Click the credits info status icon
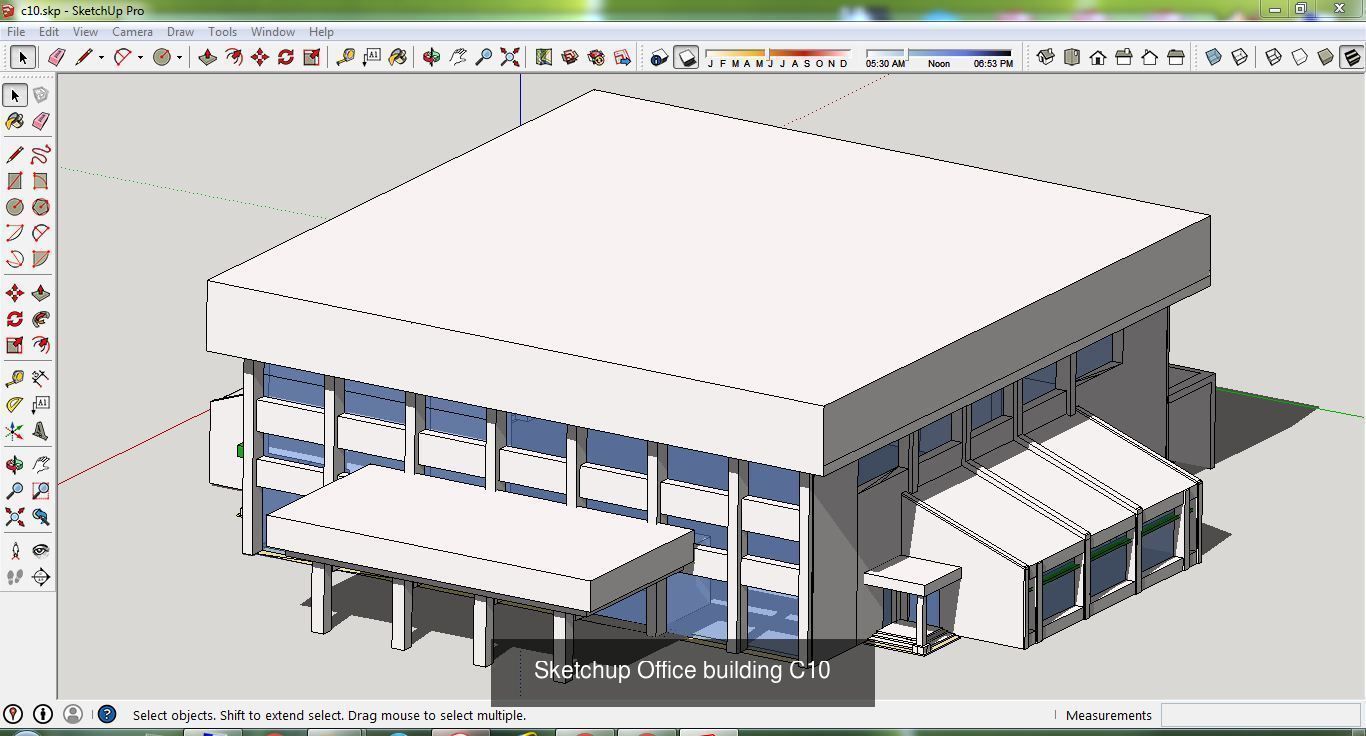Image resolution: width=1366 pixels, height=736 pixels. (x=43, y=714)
